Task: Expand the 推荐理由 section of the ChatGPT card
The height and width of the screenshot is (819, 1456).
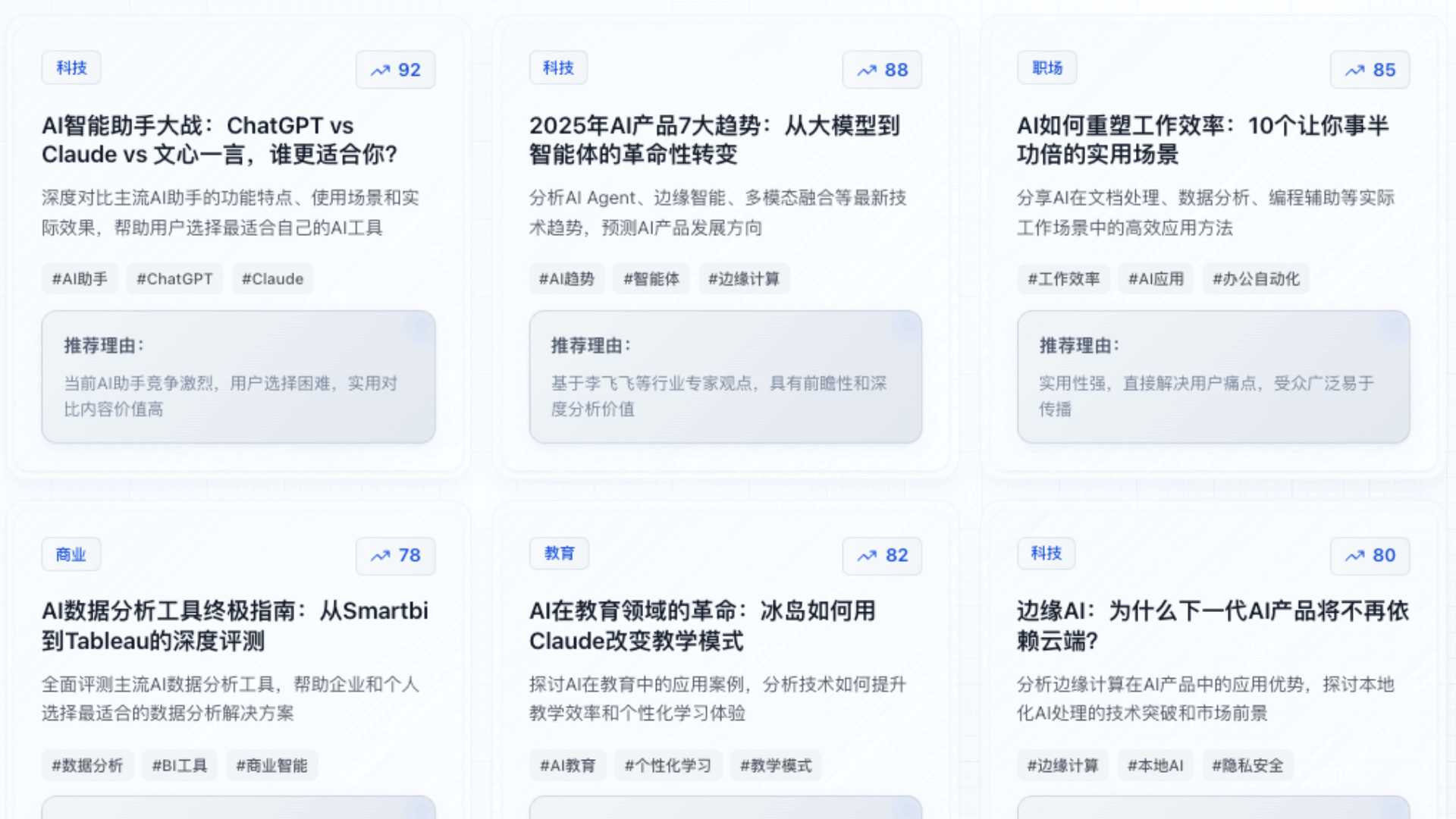Action: coord(239,377)
